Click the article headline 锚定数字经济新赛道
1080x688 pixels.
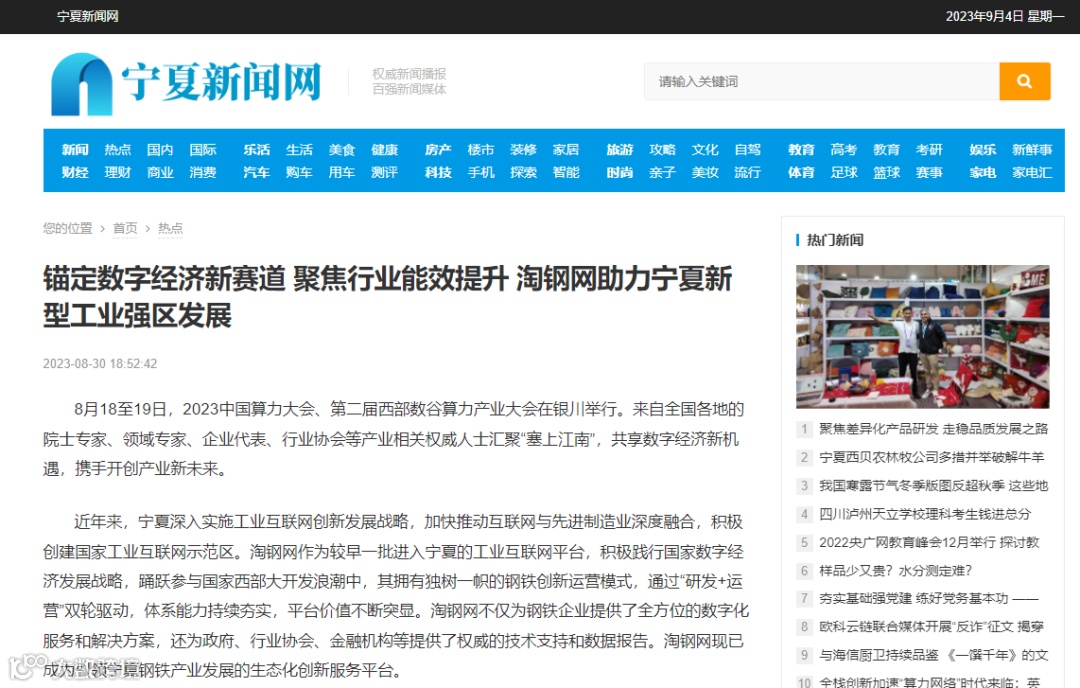[387, 297]
